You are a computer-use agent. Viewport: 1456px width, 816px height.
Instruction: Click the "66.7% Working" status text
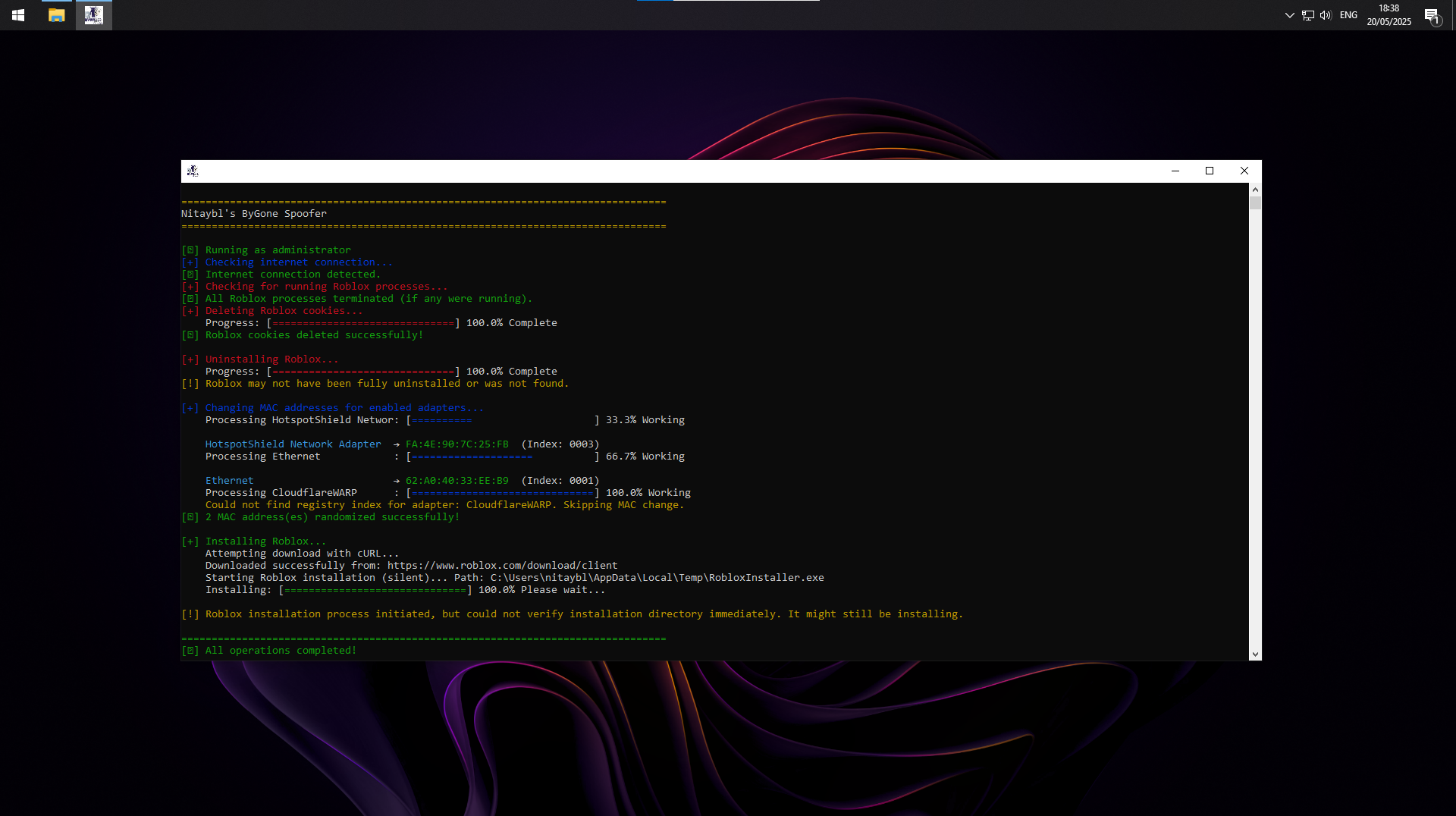point(645,457)
